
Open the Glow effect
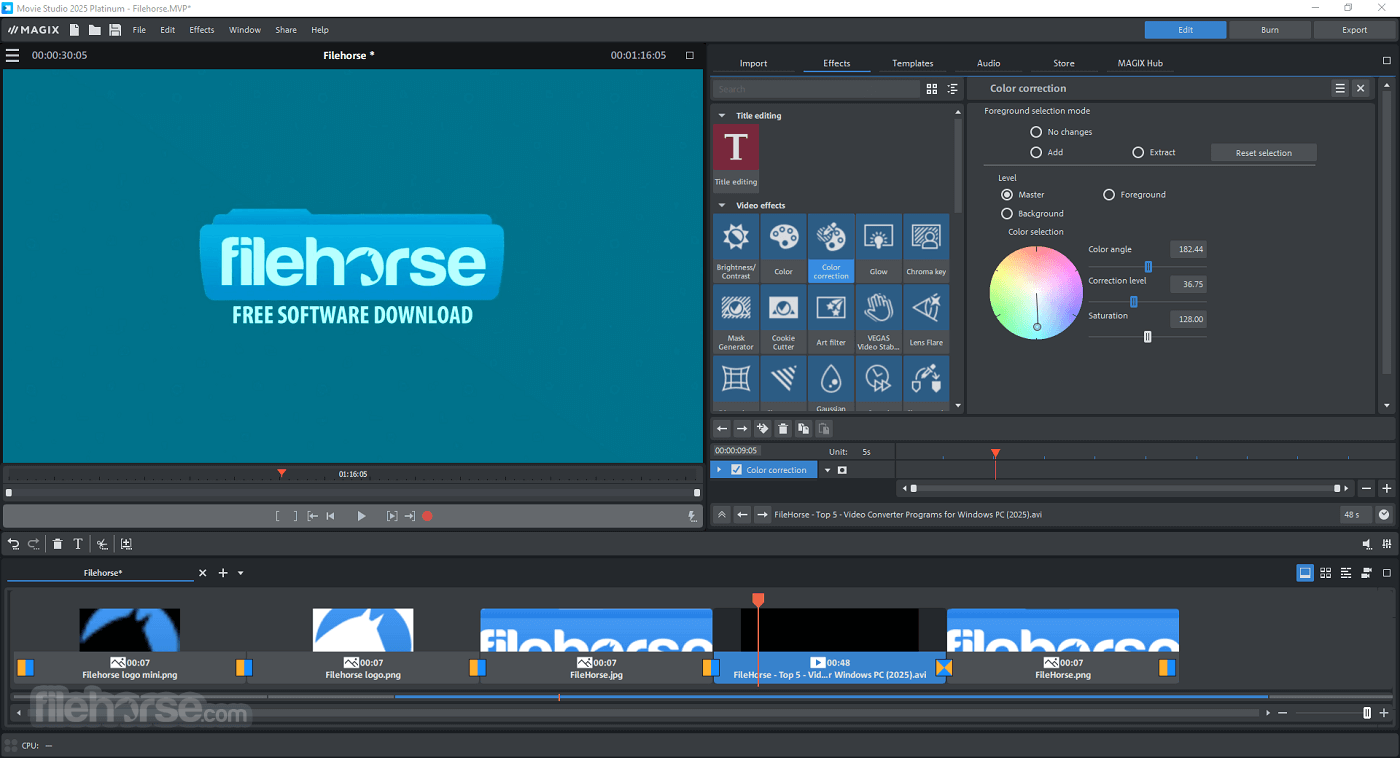point(878,248)
